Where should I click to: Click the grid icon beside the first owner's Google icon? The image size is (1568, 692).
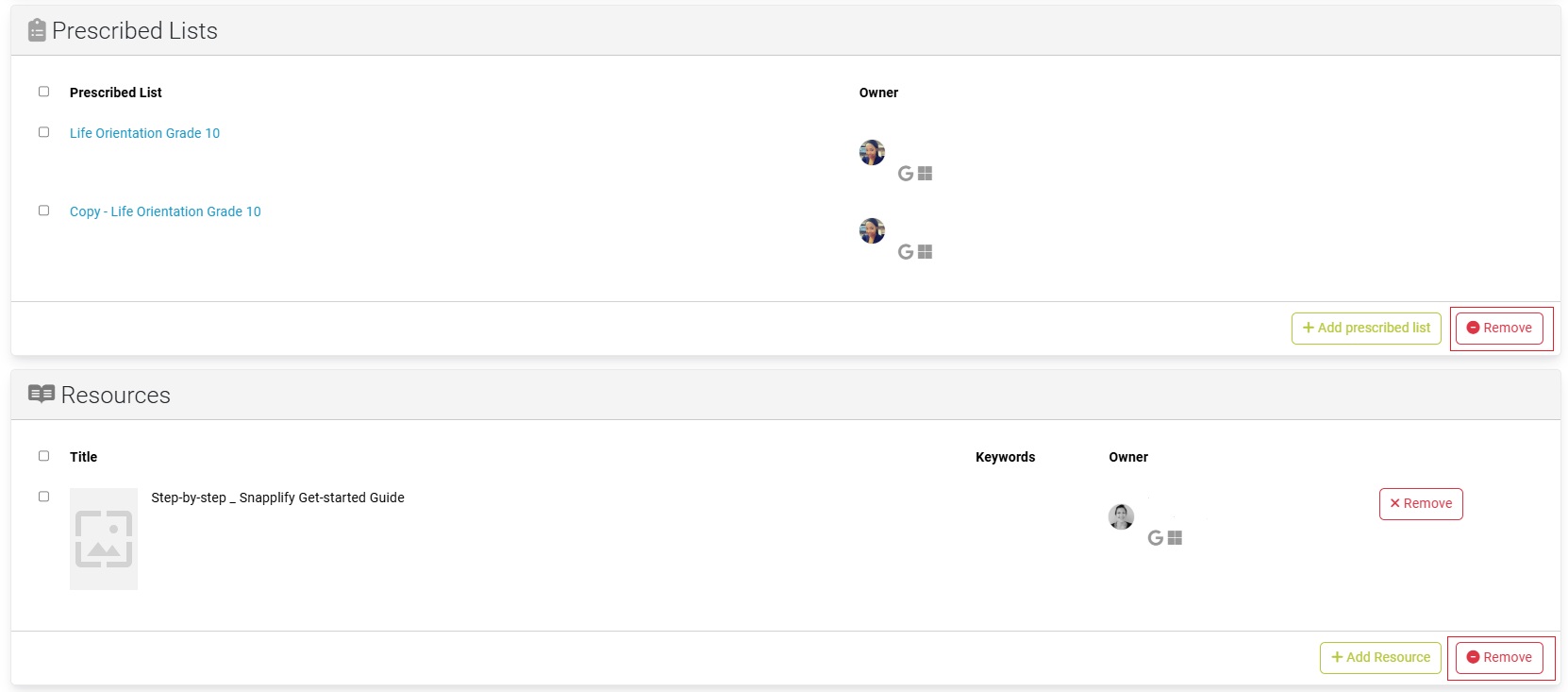[x=925, y=173]
